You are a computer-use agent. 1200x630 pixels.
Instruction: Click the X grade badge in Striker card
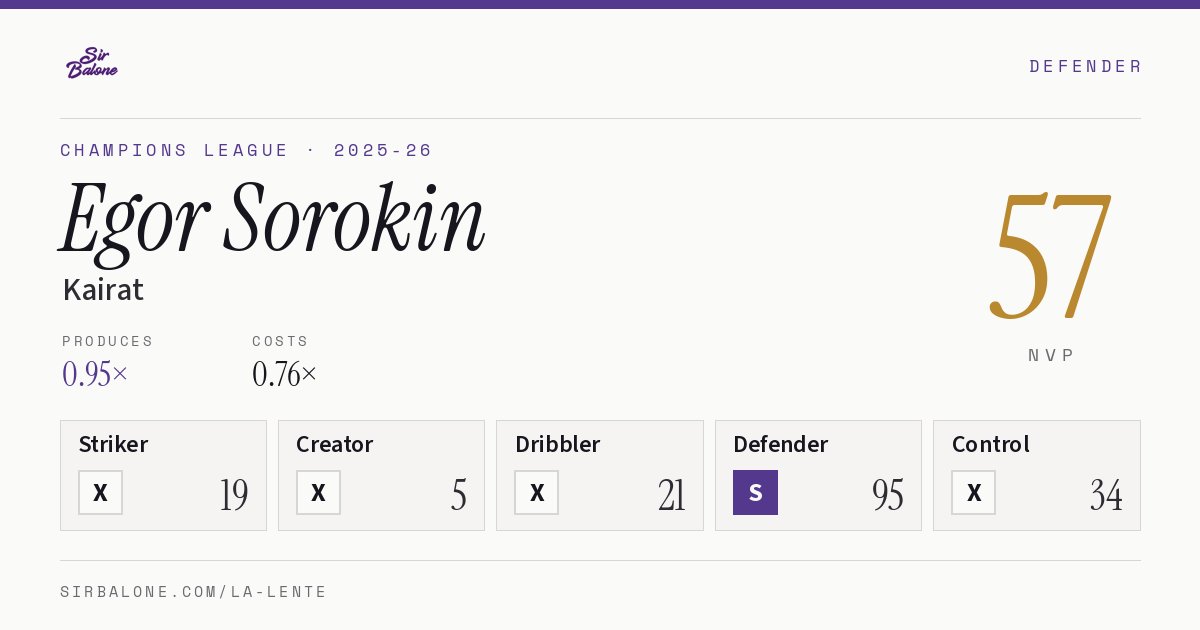tap(100, 492)
